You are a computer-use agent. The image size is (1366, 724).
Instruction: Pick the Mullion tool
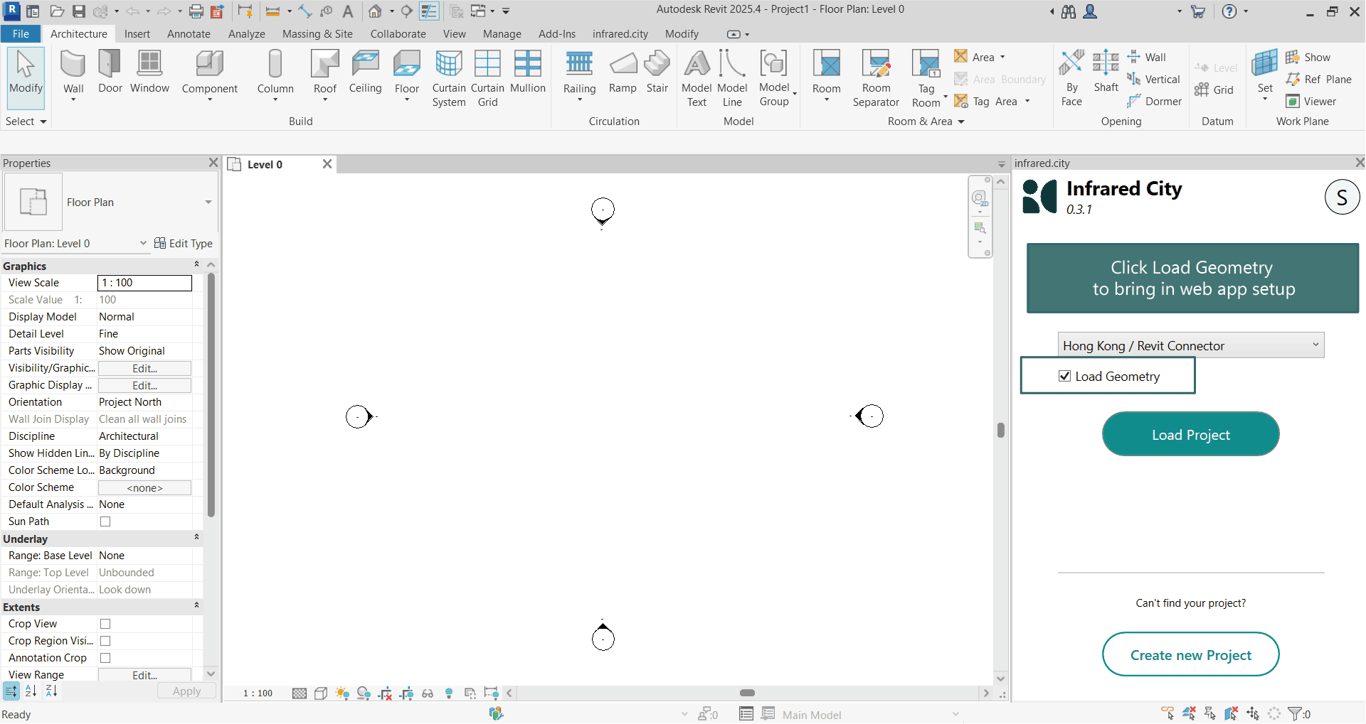click(x=527, y=72)
